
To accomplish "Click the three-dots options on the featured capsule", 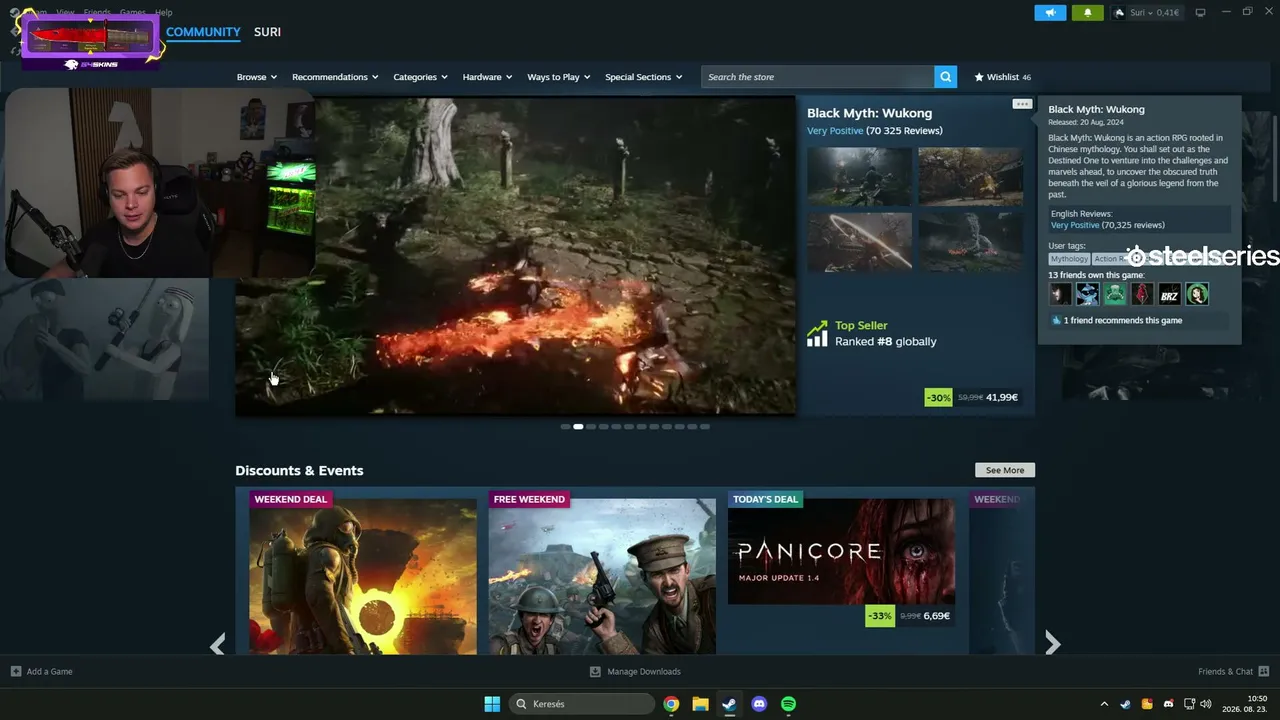I will [x=1021, y=104].
